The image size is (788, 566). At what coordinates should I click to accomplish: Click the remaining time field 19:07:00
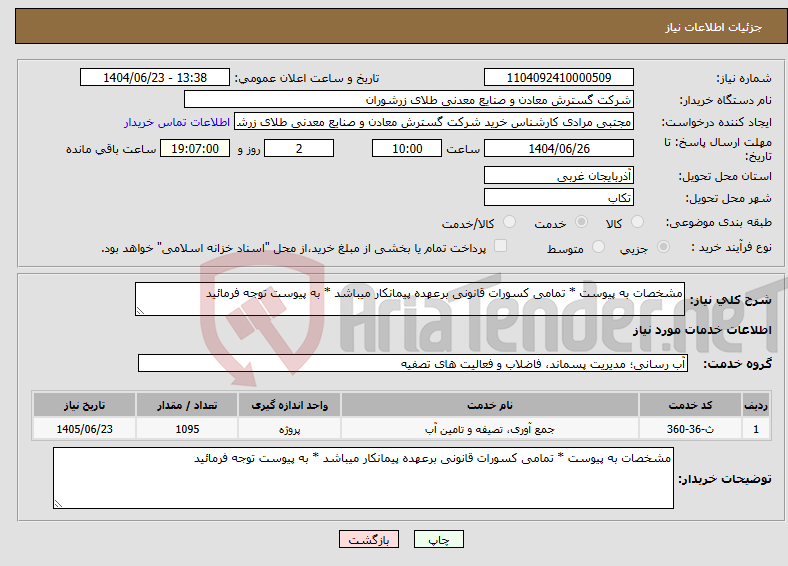click(x=195, y=148)
